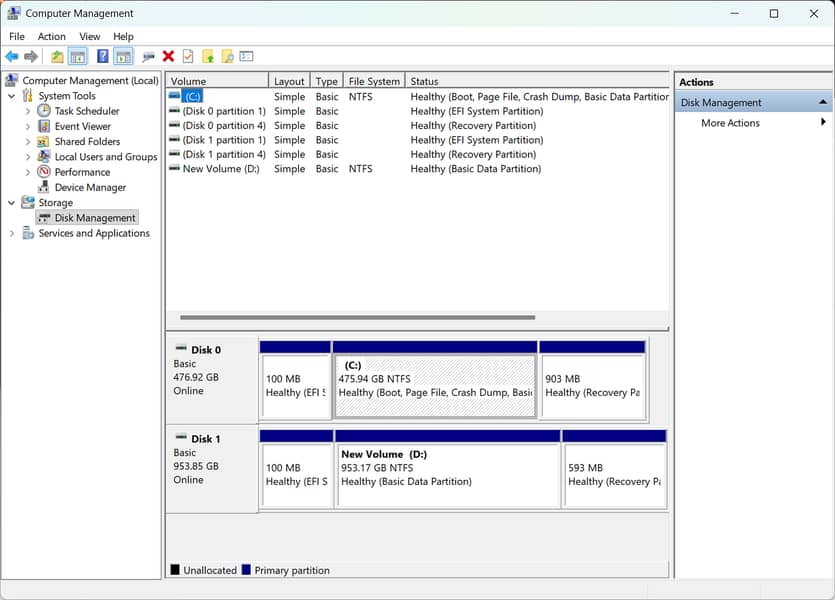Image resolution: width=835 pixels, height=600 pixels.
Task: Click the Up one level folder icon
Action: click(57, 57)
